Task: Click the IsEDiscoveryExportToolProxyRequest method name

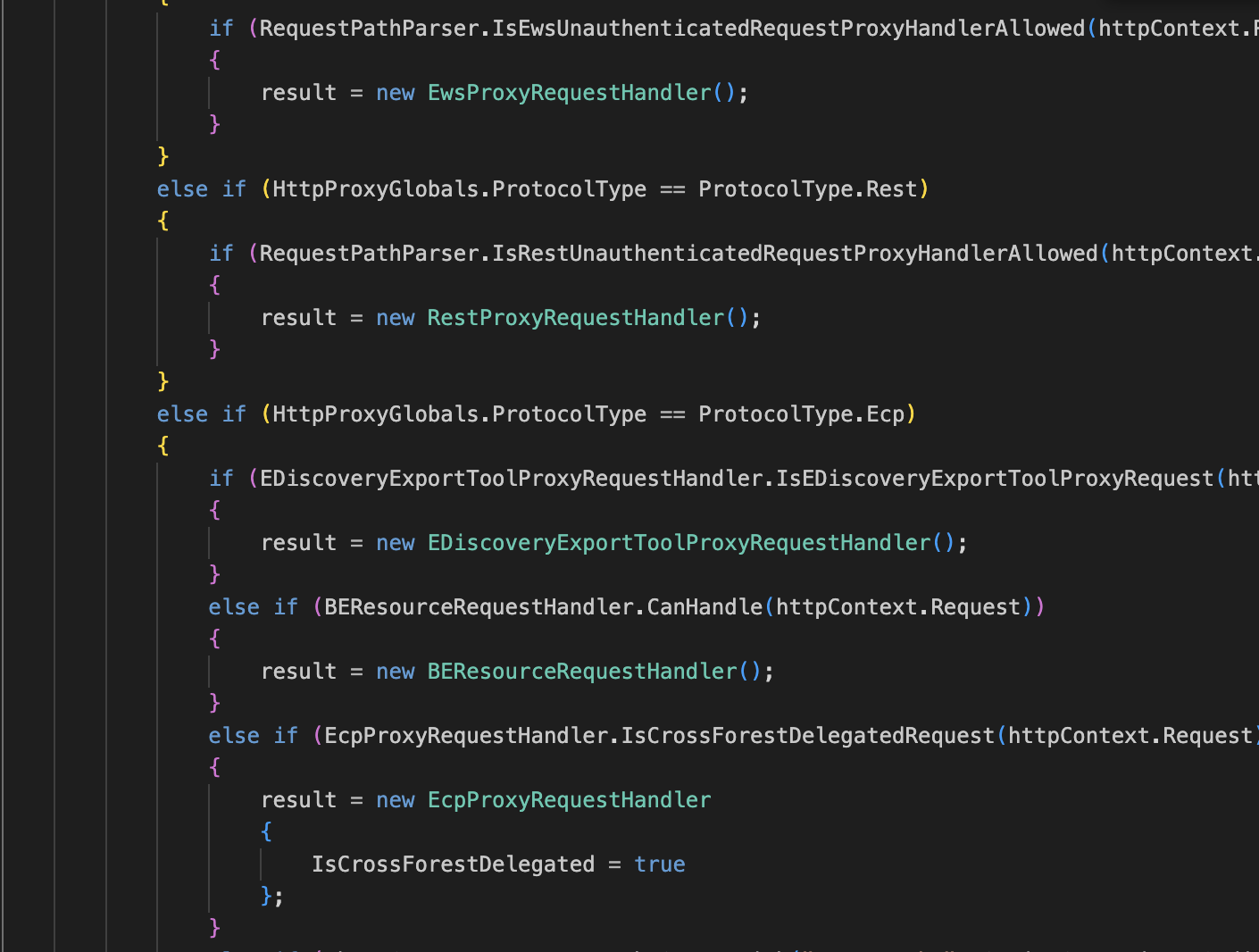Action: click(x=994, y=479)
